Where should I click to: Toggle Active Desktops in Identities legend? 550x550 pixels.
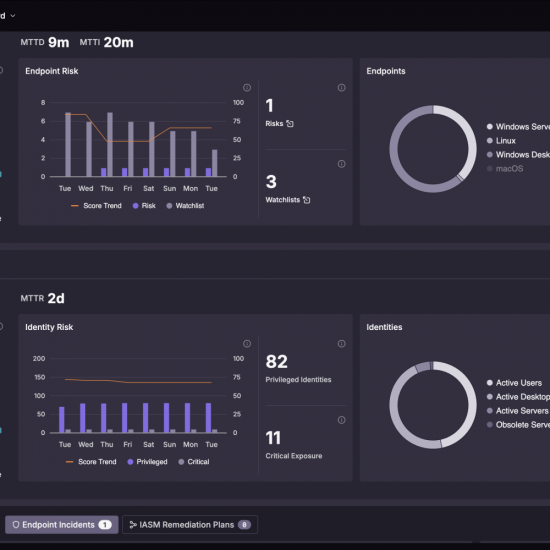pos(518,397)
